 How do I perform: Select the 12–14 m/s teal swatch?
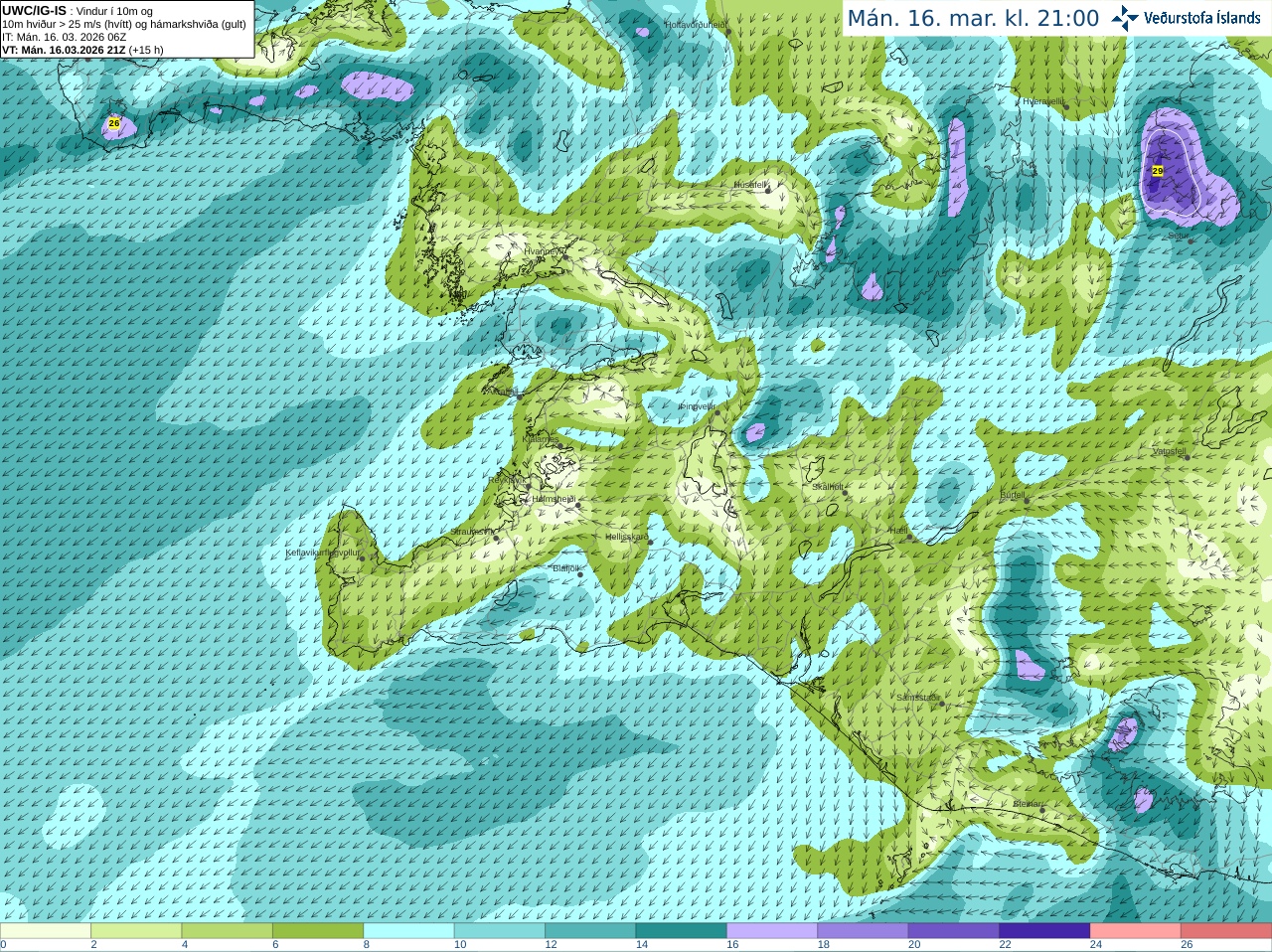click(591, 931)
